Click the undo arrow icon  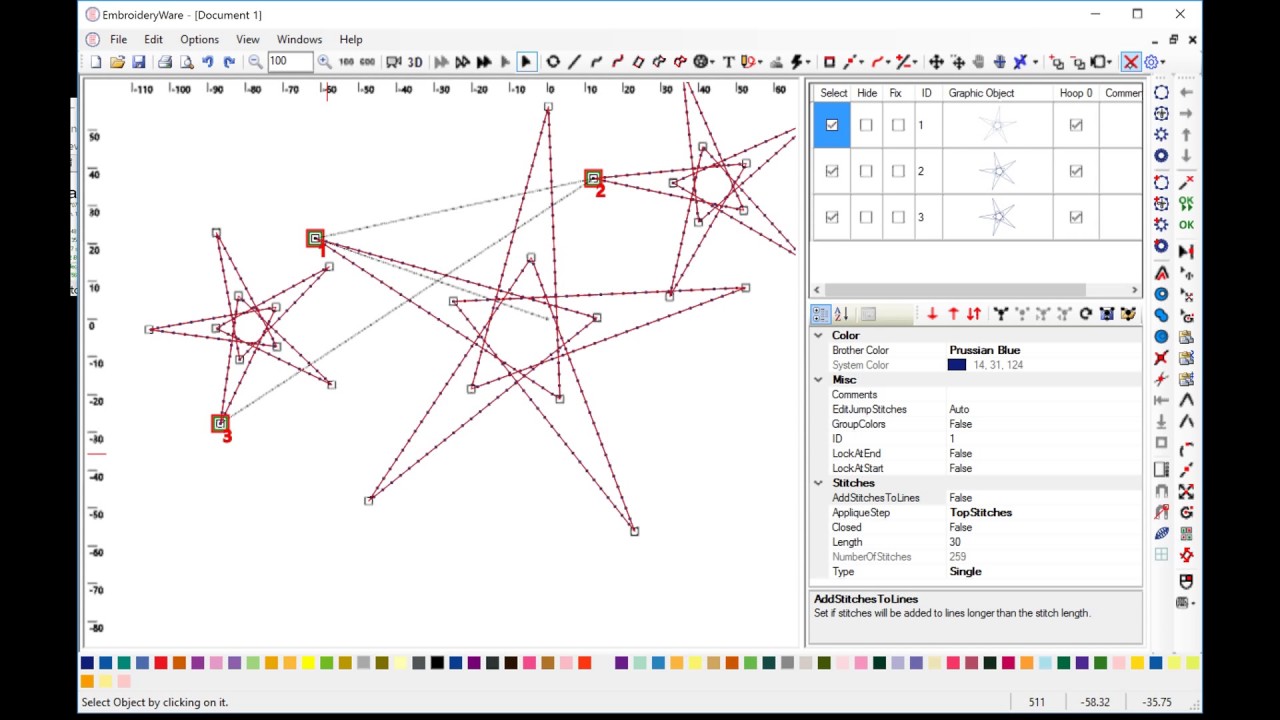coord(207,62)
